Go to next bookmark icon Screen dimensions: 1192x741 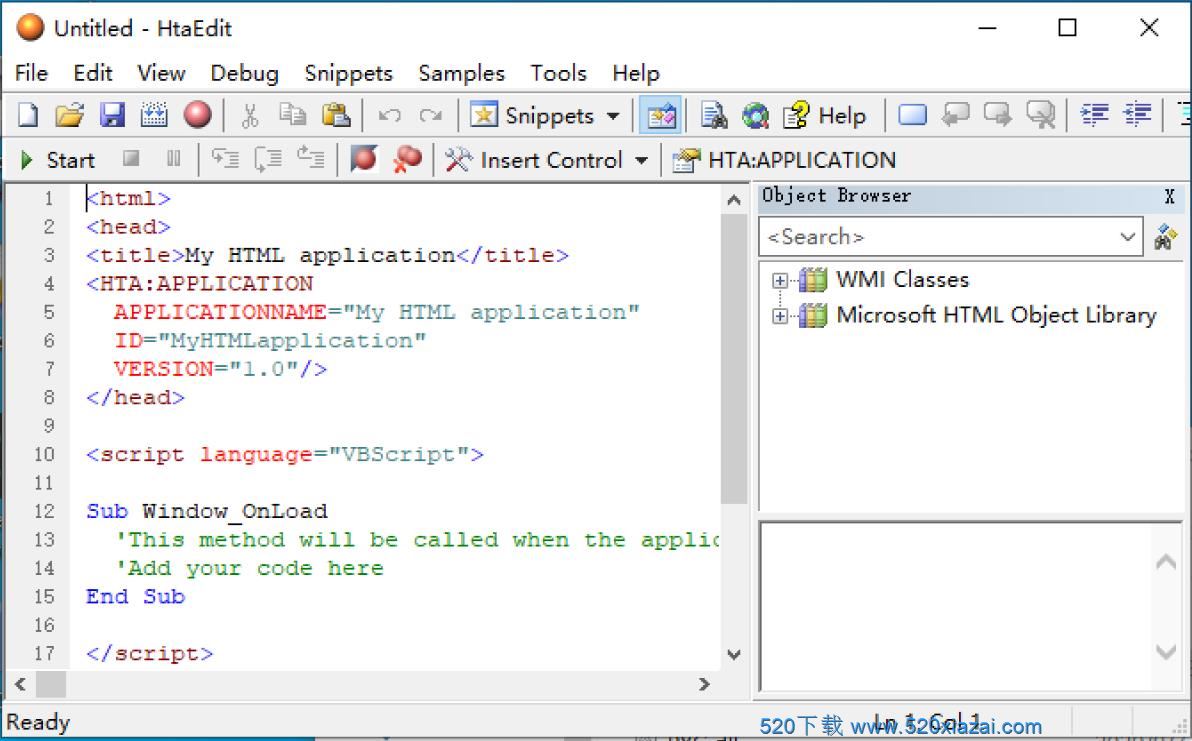point(997,116)
